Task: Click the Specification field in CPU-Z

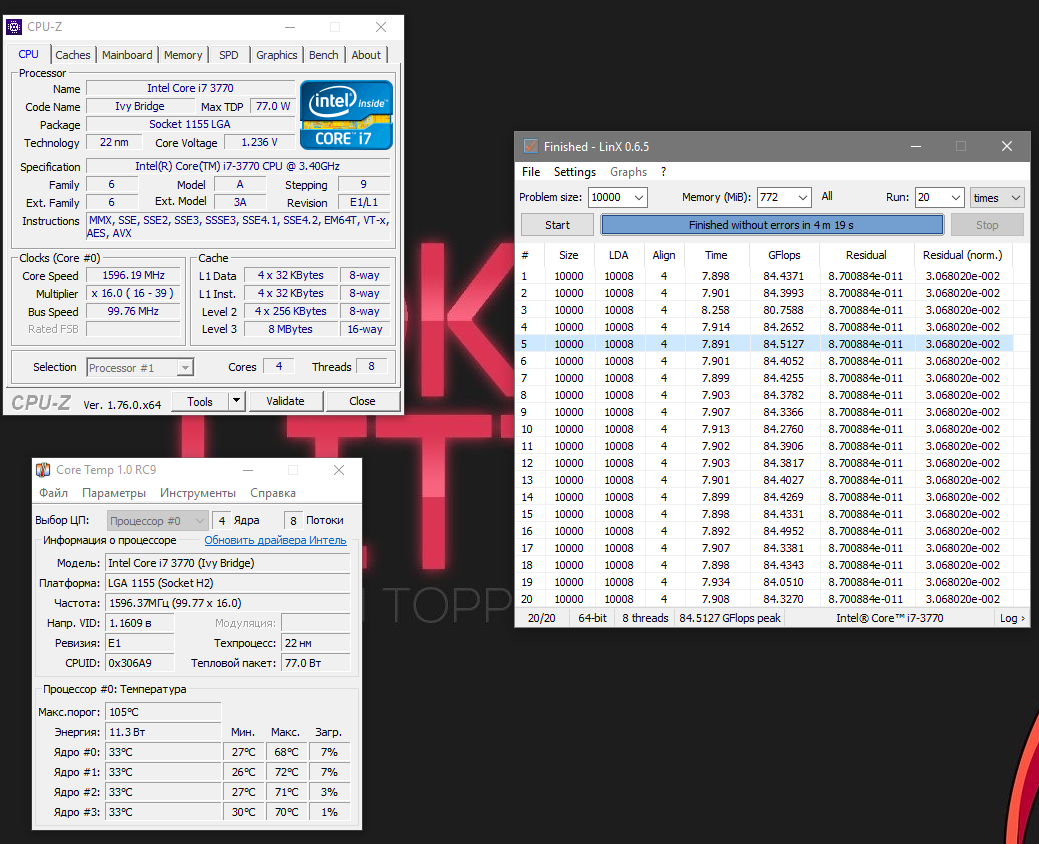Action: point(238,166)
